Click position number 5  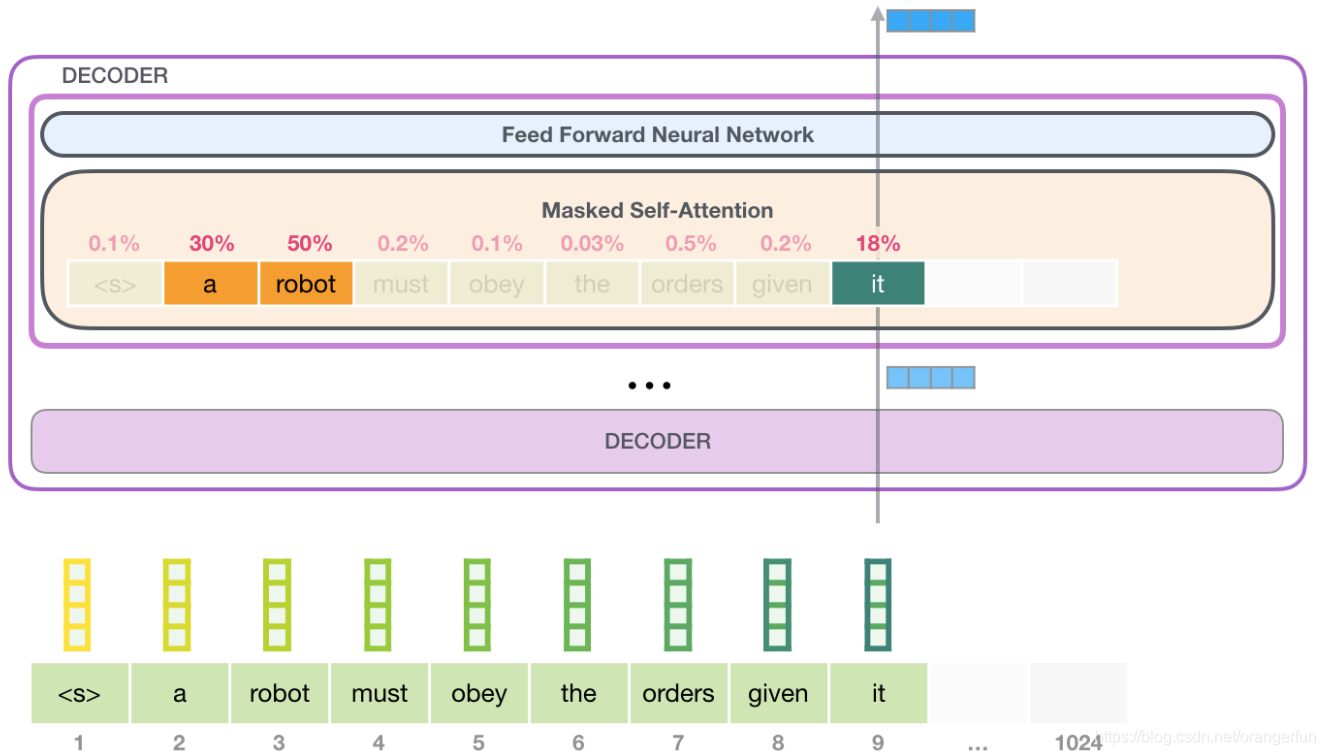tap(479, 742)
